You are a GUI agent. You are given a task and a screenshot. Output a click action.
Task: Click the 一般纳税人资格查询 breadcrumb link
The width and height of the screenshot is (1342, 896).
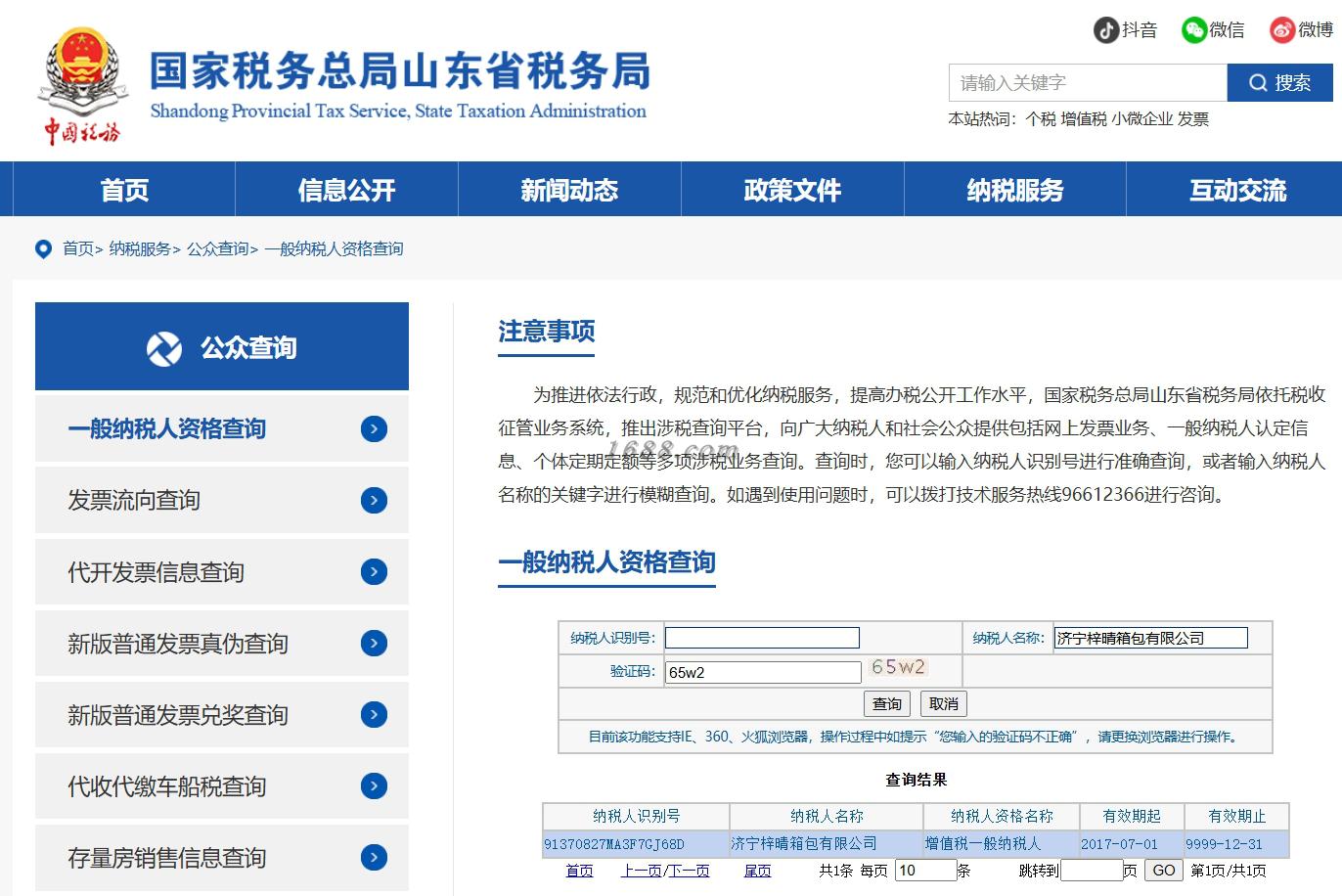(x=334, y=249)
